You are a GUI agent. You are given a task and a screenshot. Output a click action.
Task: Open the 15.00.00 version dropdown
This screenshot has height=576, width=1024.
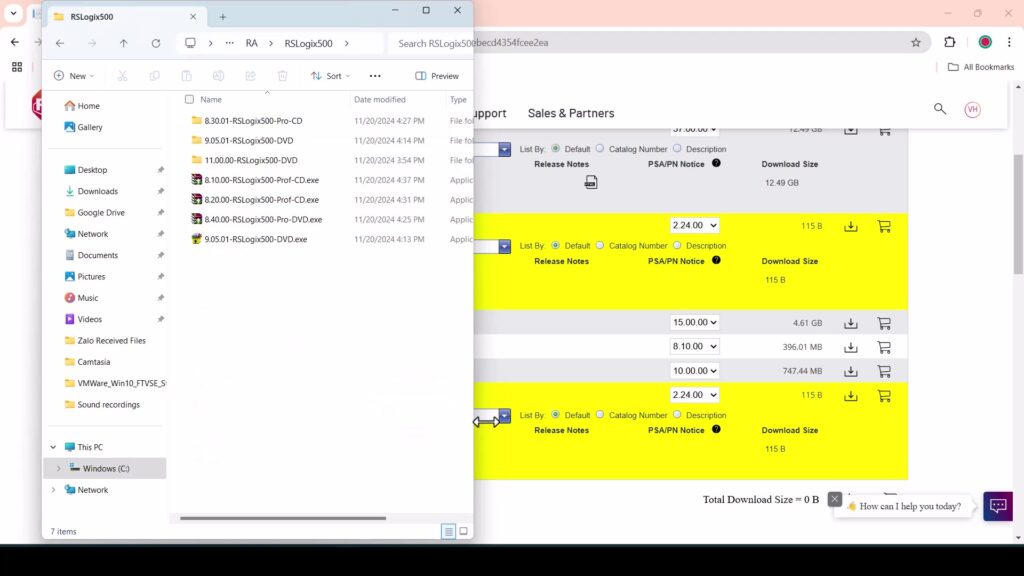[694, 323]
